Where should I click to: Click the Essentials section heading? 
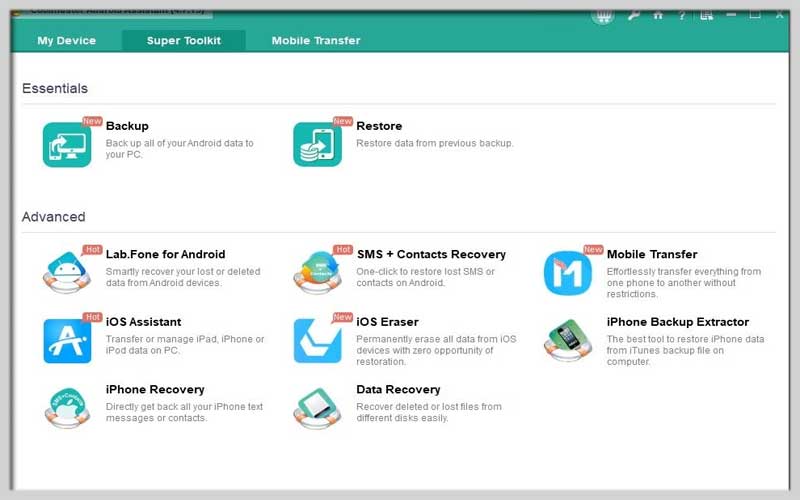(55, 88)
